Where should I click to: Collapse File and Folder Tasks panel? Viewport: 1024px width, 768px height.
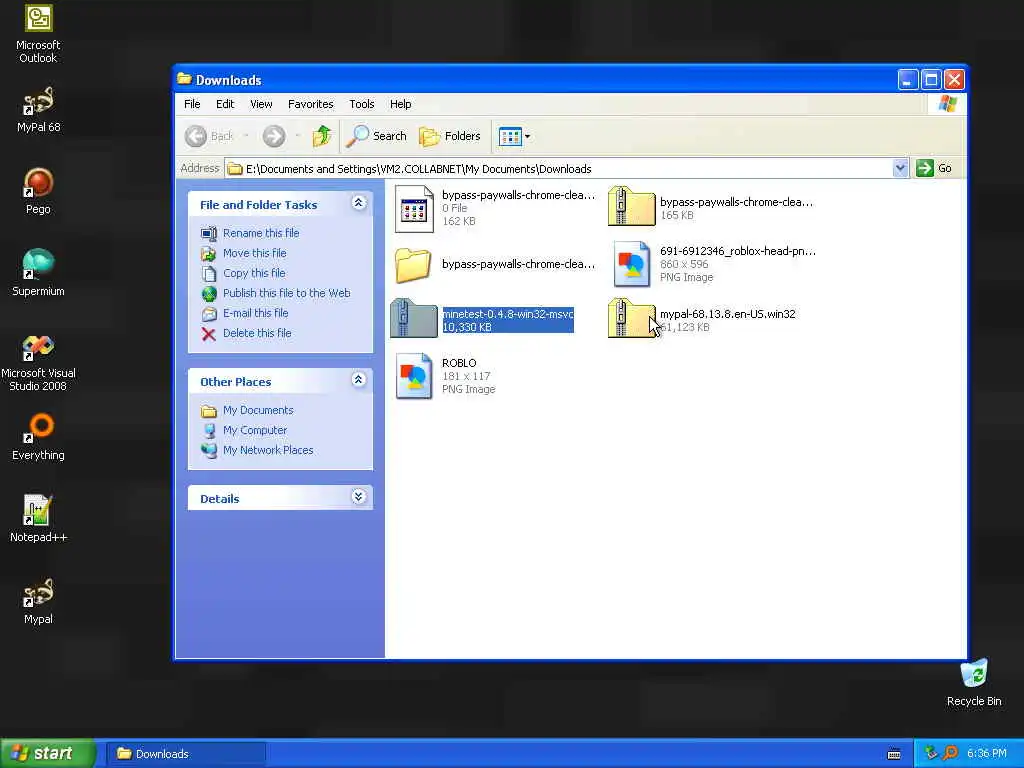coord(358,202)
